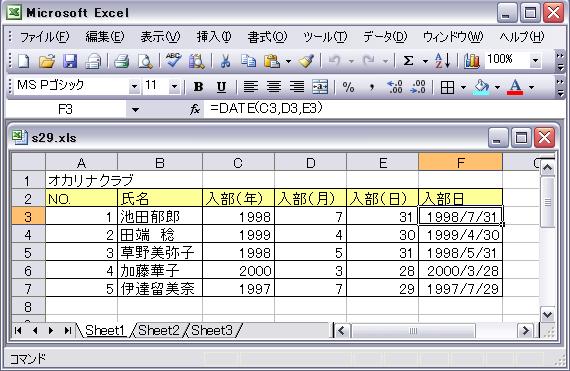570x371 pixels.
Task: Select cell containing 池田郁郎
Action: (x=160, y=217)
